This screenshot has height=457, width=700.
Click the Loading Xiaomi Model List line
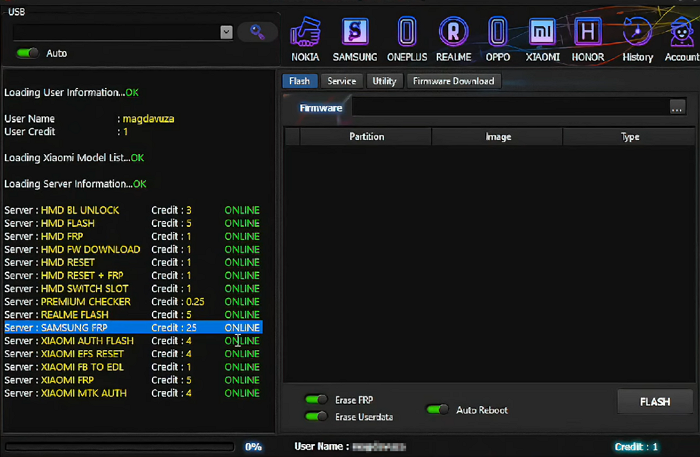(x=74, y=158)
